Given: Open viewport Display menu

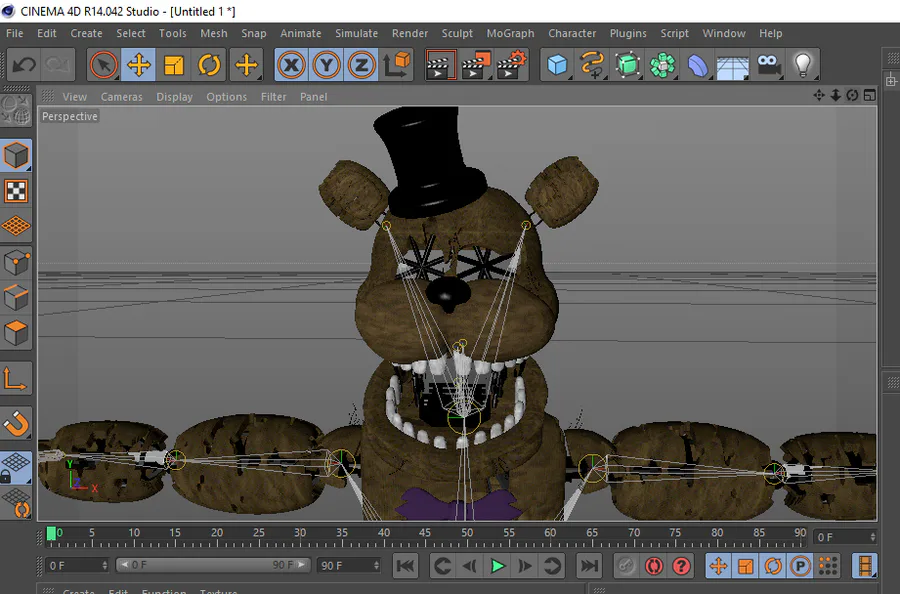Looking at the screenshot, I should 174,97.
